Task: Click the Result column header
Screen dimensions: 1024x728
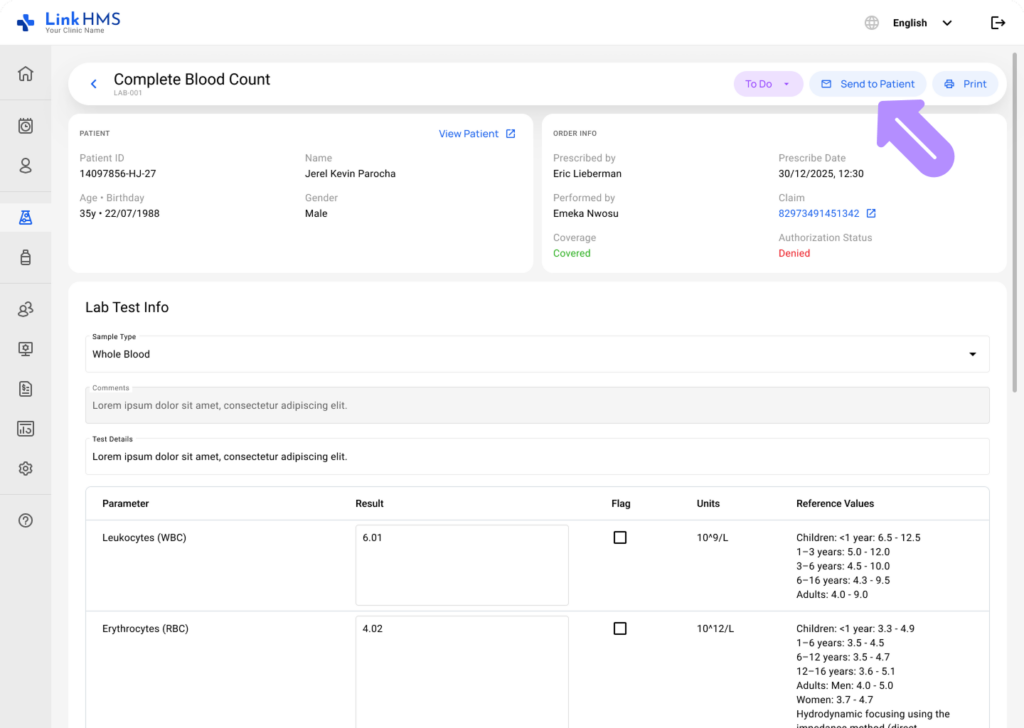Action: coord(369,503)
